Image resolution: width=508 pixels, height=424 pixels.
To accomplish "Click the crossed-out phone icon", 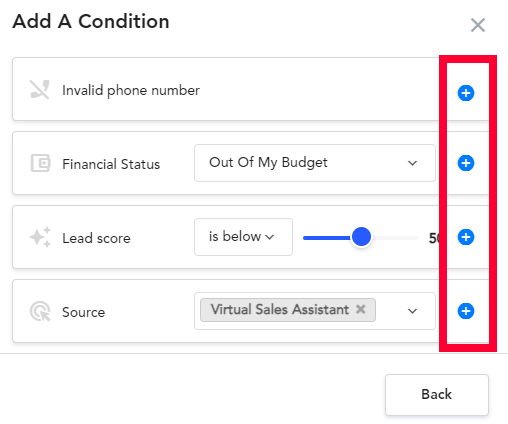I will (40, 89).
